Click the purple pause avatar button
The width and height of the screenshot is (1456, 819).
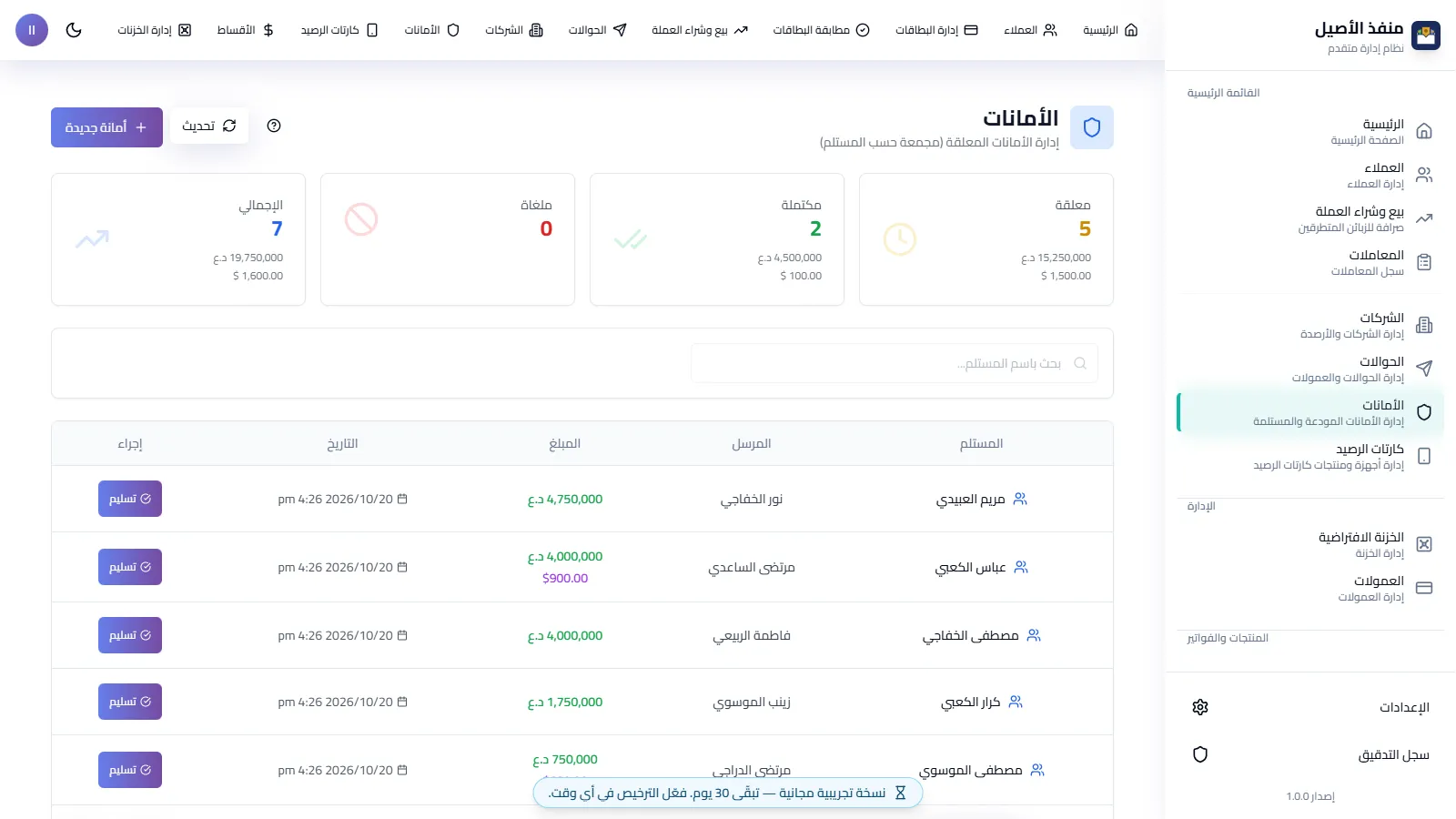pos(32,30)
